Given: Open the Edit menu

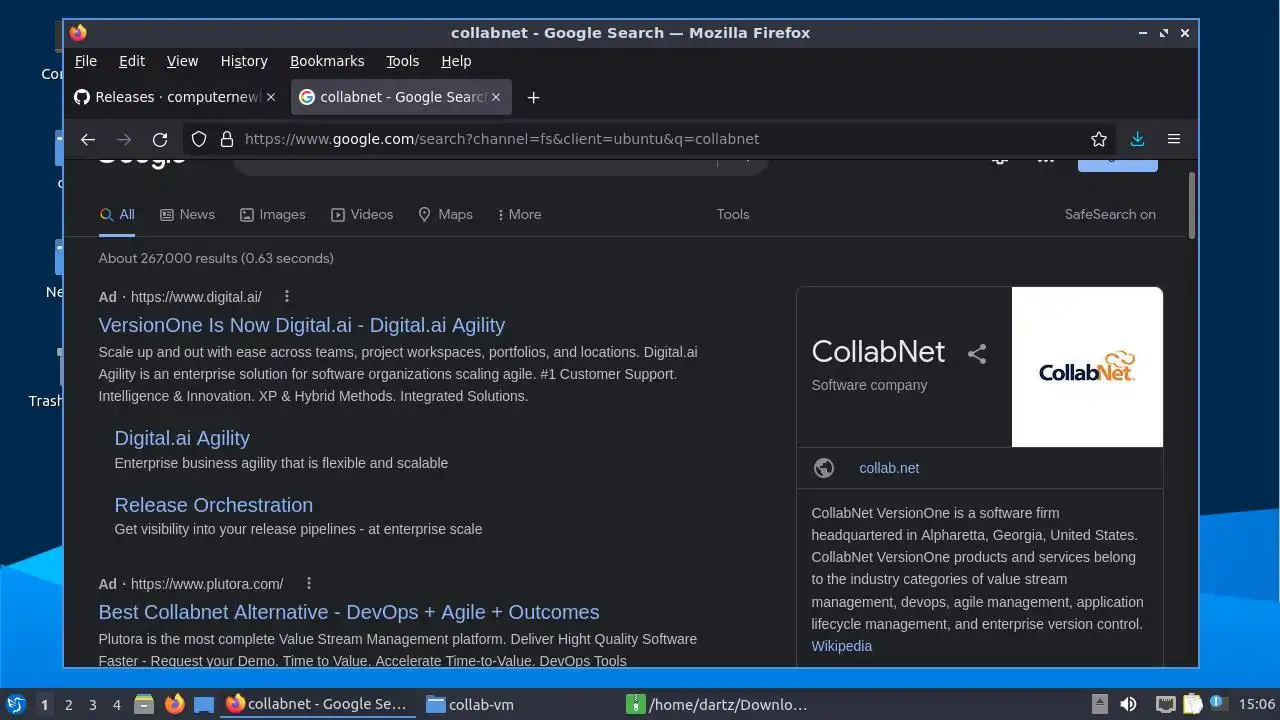Looking at the screenshot, I should (x=132, y=61).
